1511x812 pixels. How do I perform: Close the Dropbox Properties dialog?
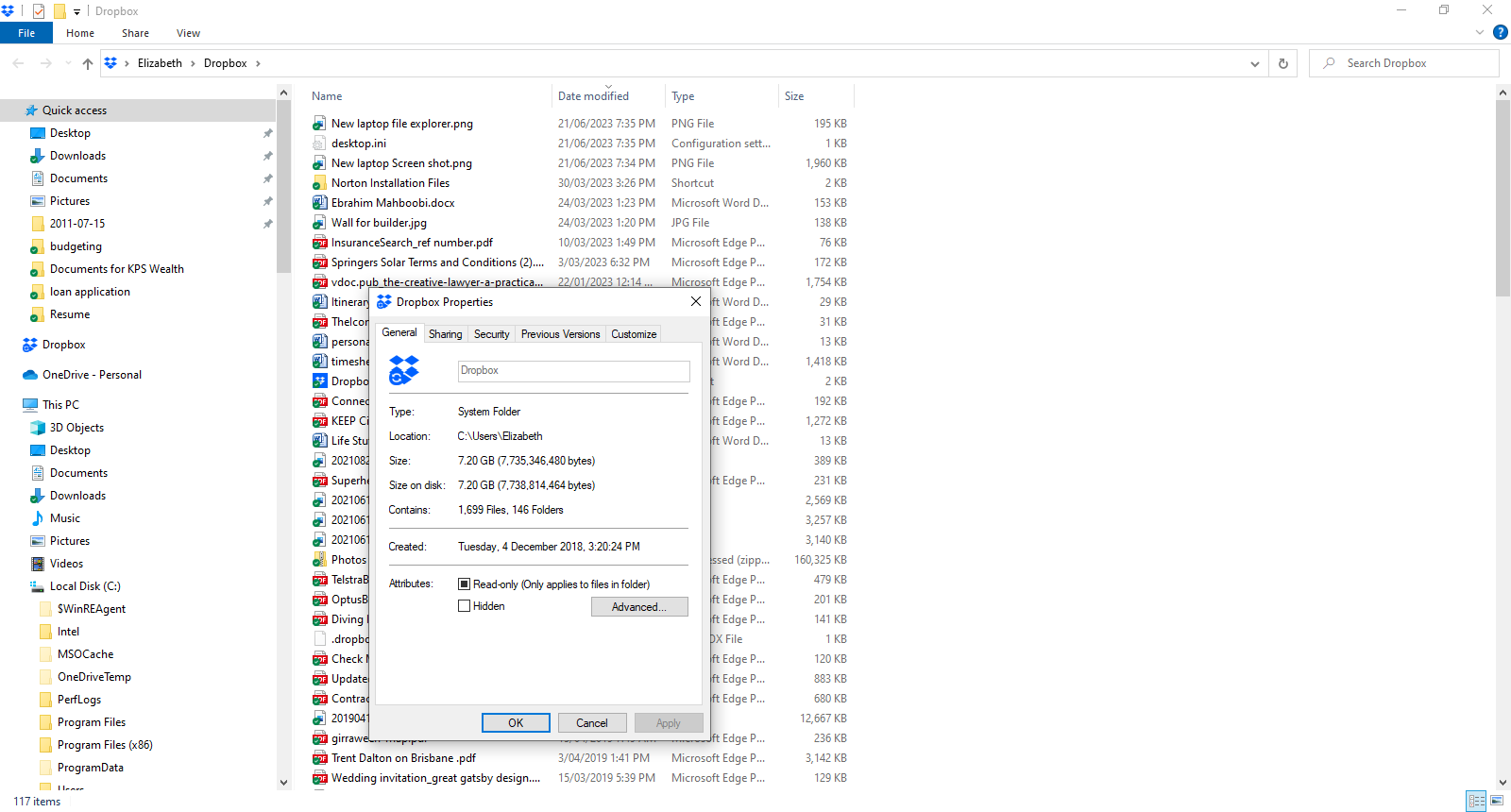pyautogui.click(x=696, y=301)
